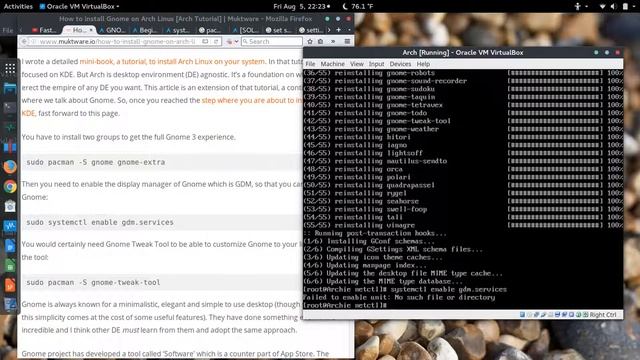Open the system monitor icon in the dock
640x360 pixels.
pyautogui.click(x=10, y=127)
